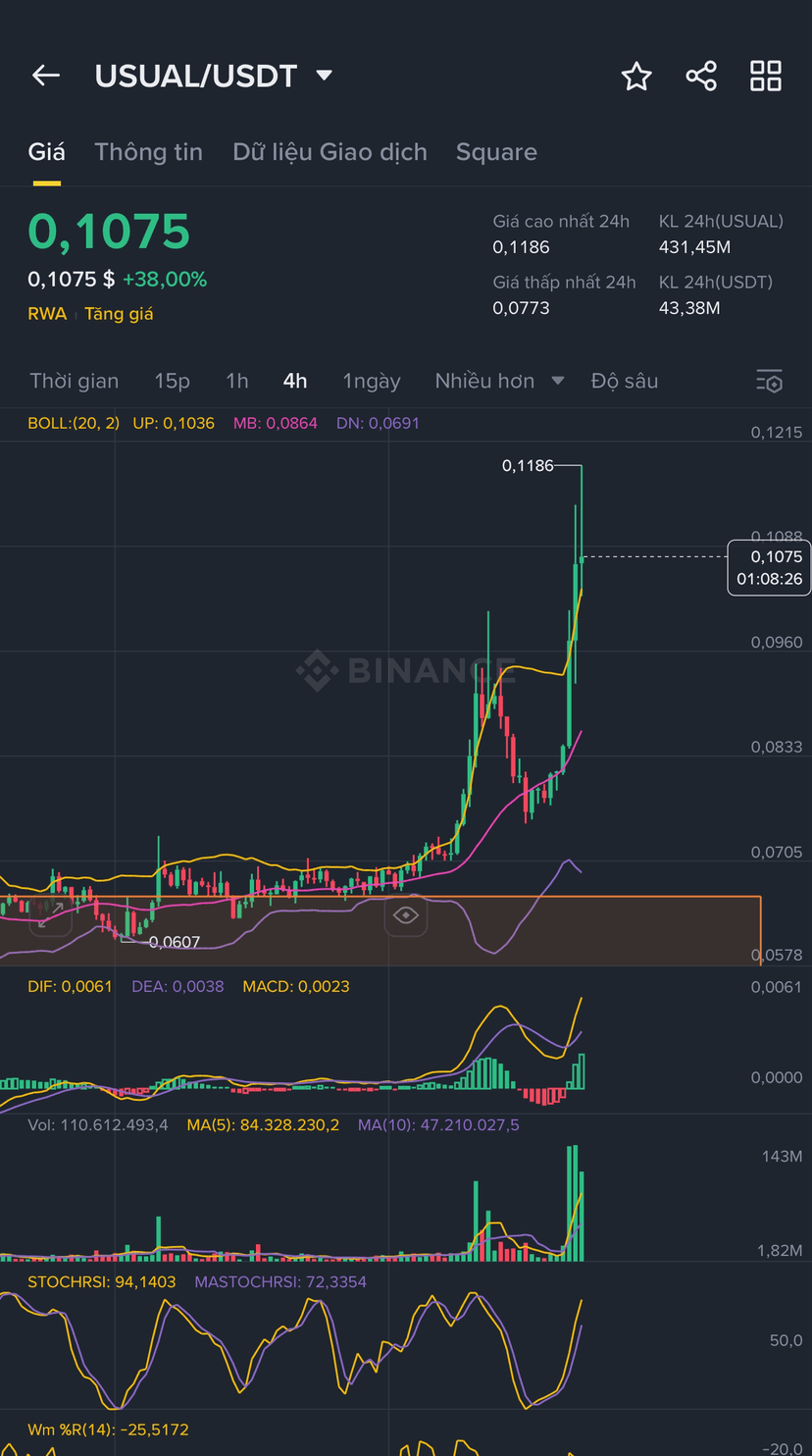The height and width of the screenshot is (1456, 812).
Task: Open chart indicator settings icon
Action: (x=770, y=382)
